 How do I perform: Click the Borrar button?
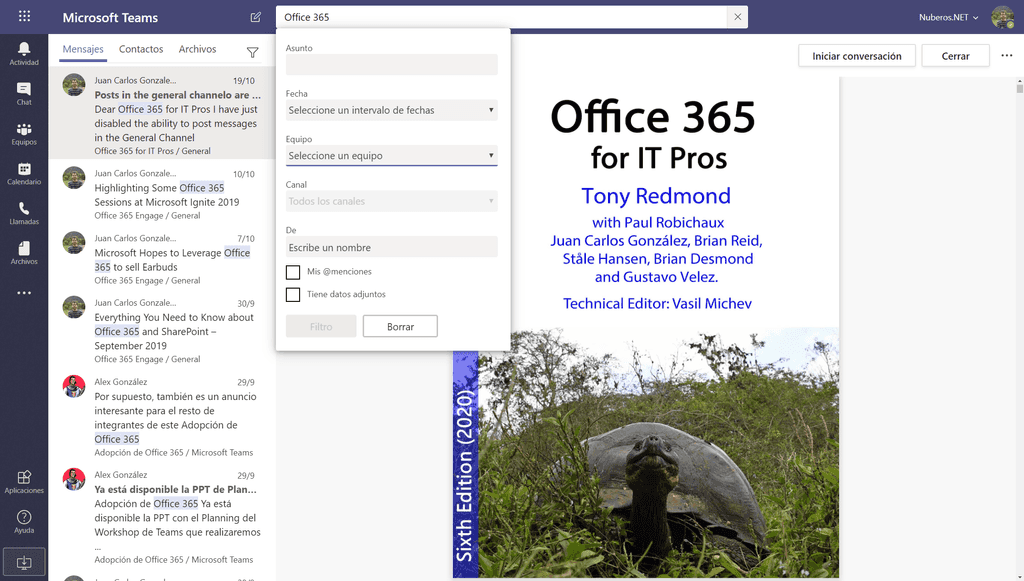point(400,326)
